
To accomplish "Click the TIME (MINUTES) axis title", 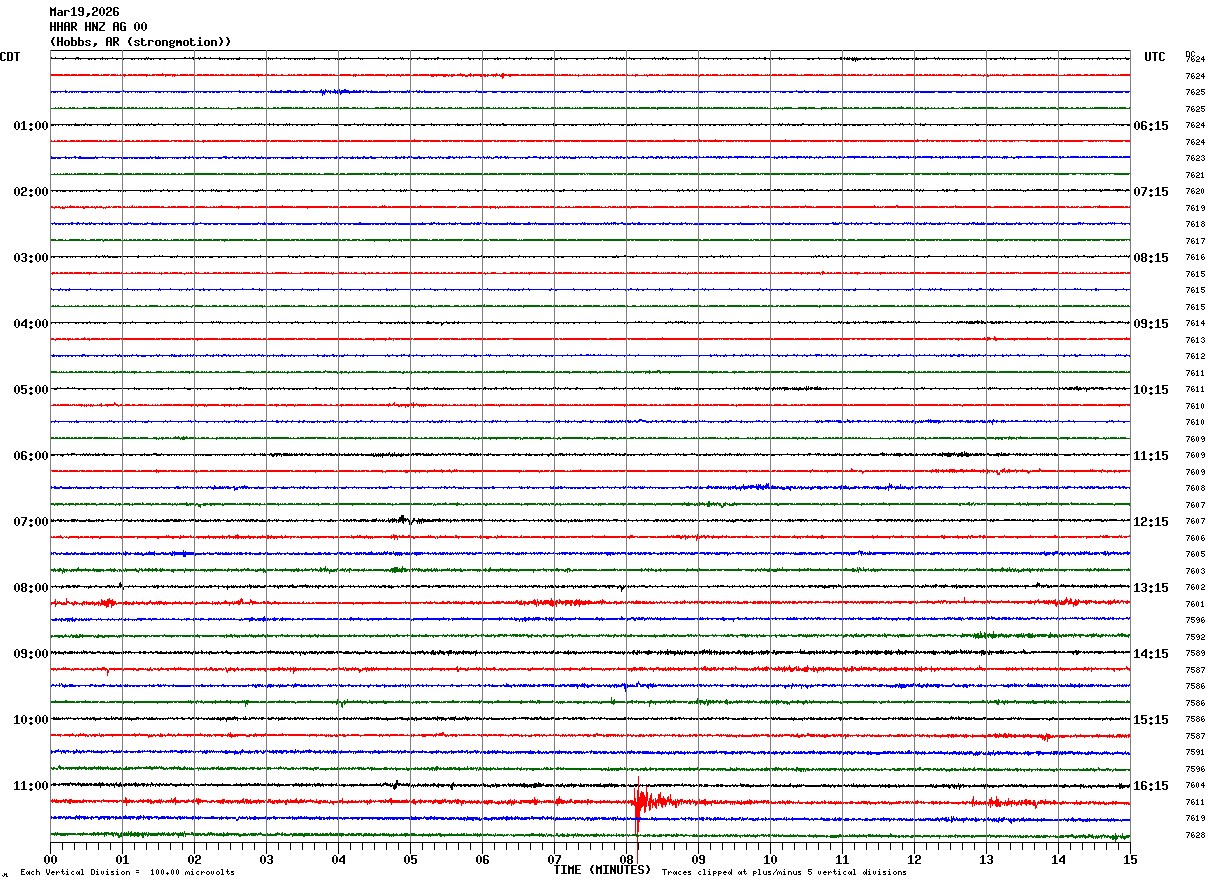I will (x=602, y=870).
